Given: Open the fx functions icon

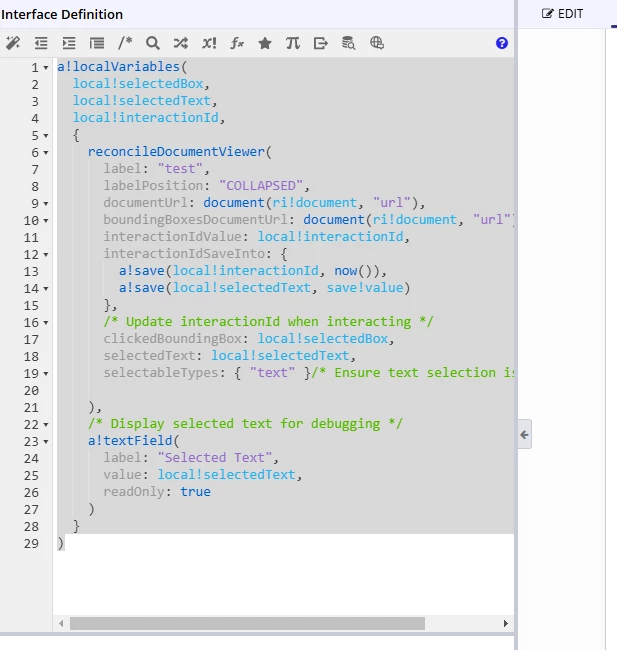Looking at the screenshot, I should click(237, 43).
